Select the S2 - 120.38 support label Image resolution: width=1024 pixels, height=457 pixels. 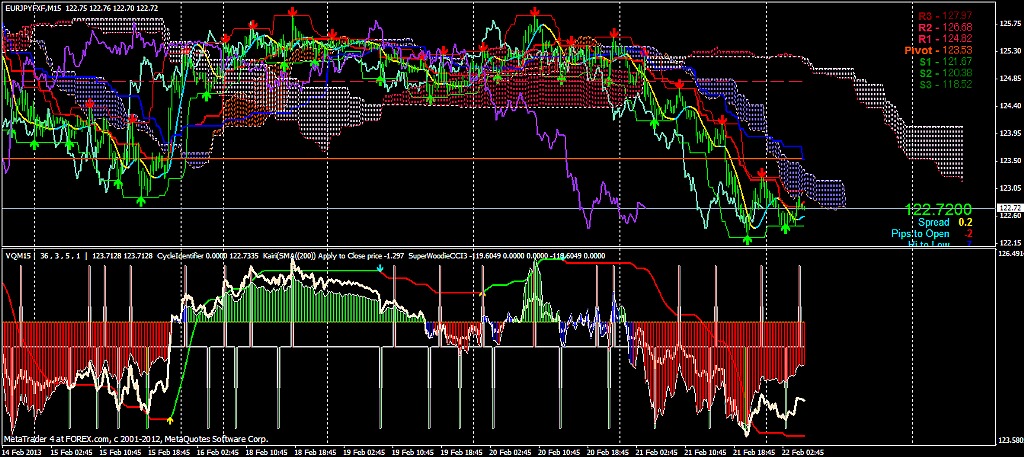click(946, 72)
